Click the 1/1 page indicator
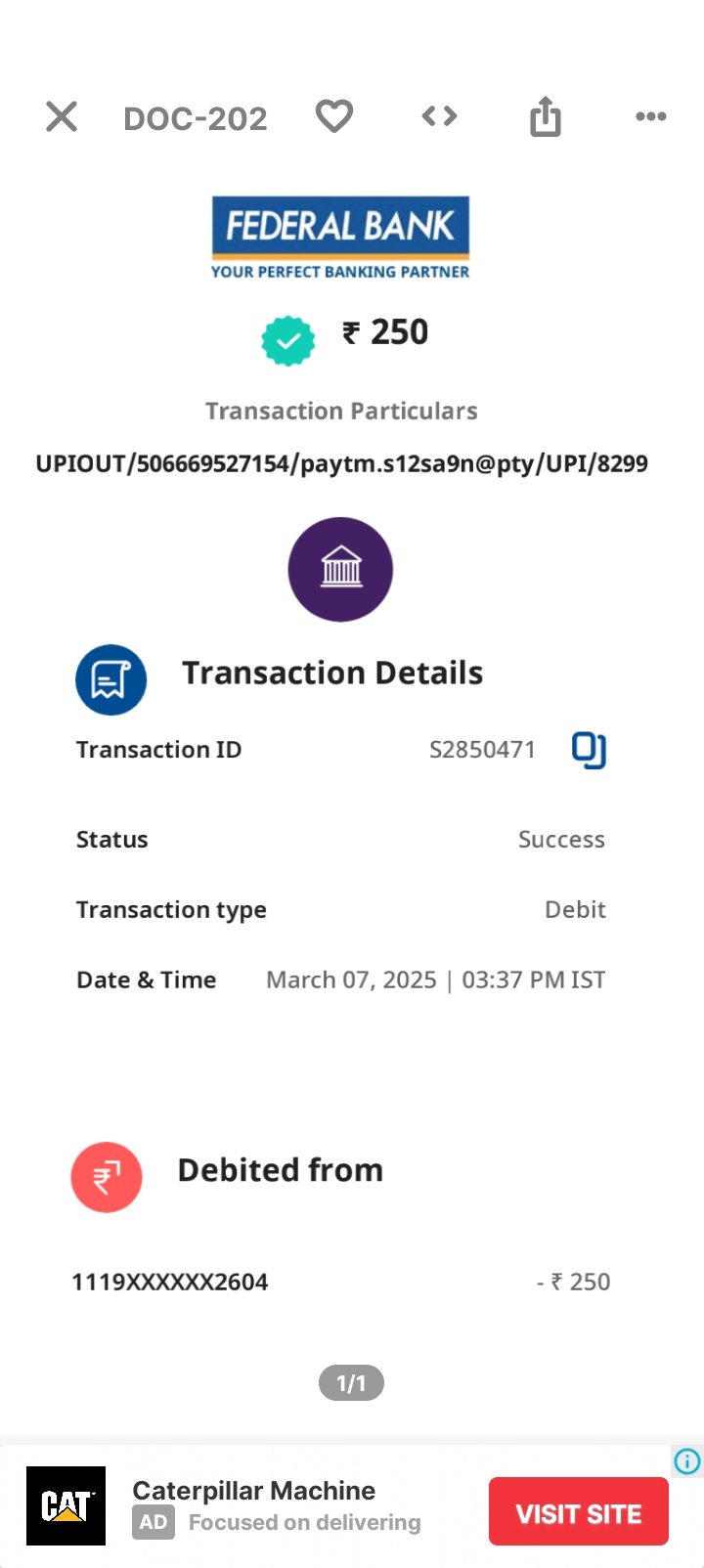Viewport: 704px width, 1568px height. point(351,1383)
